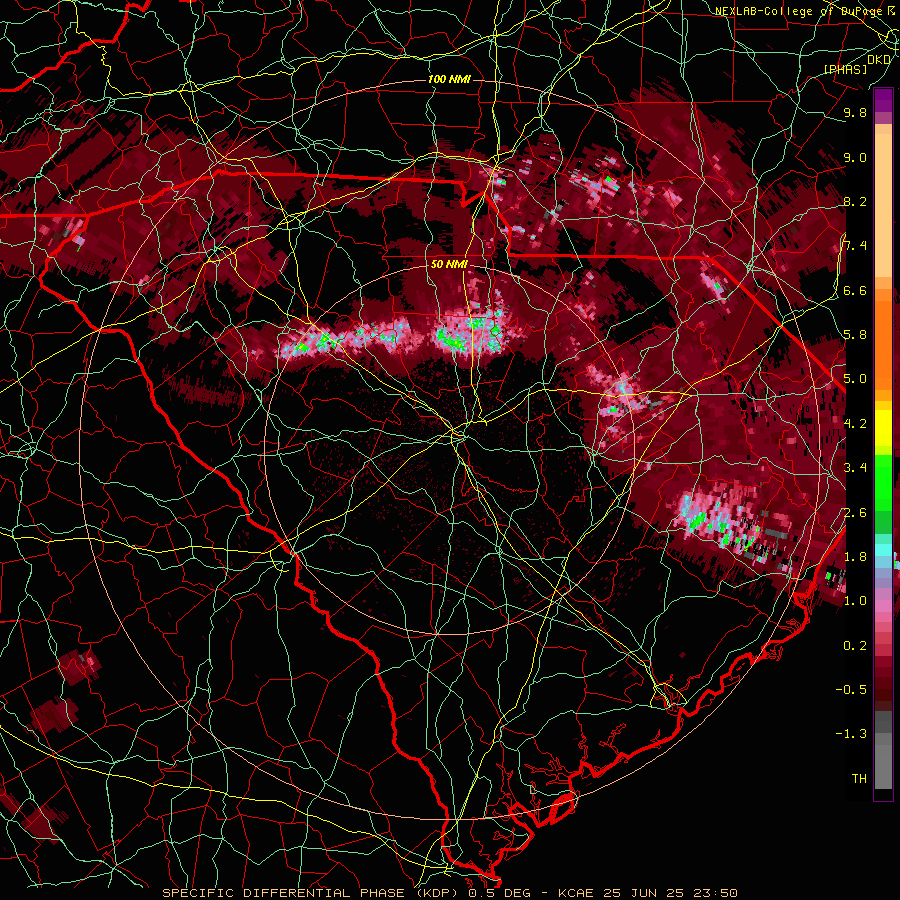The width and height of the screenshot is (900, 900).
Task: Select the 0.2 scale value
Action: (x=855, y=646)
